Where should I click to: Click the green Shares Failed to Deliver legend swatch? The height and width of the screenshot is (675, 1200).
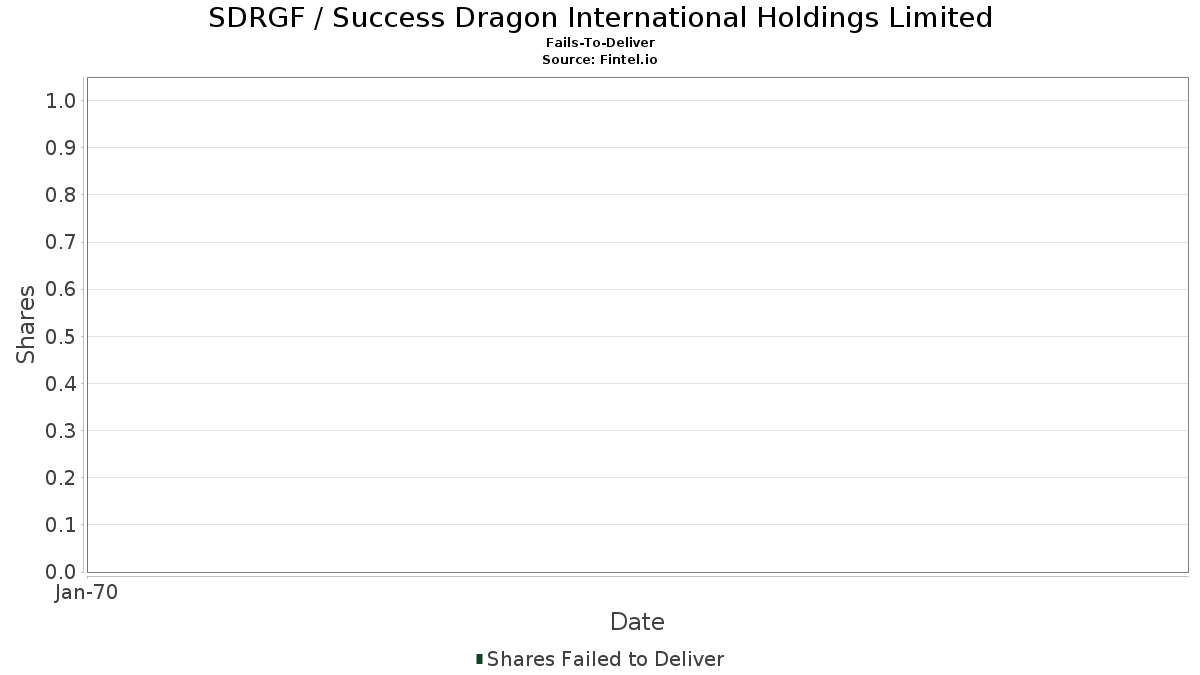pyautogui.click(x=480, y=659)
